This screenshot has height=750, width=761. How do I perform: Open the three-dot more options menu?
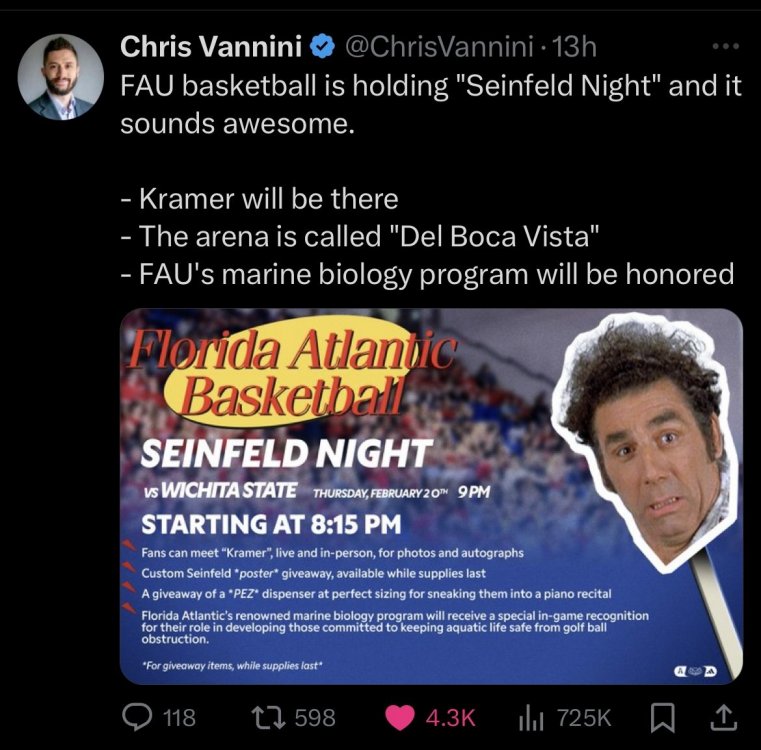pos(723,47)
